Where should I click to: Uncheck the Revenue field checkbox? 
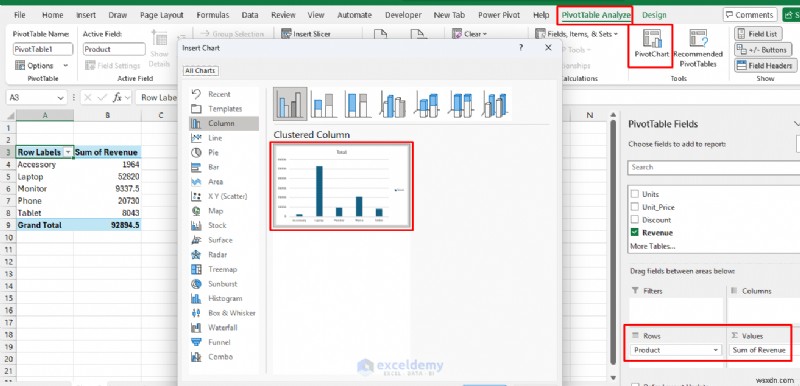click(635, 233)
